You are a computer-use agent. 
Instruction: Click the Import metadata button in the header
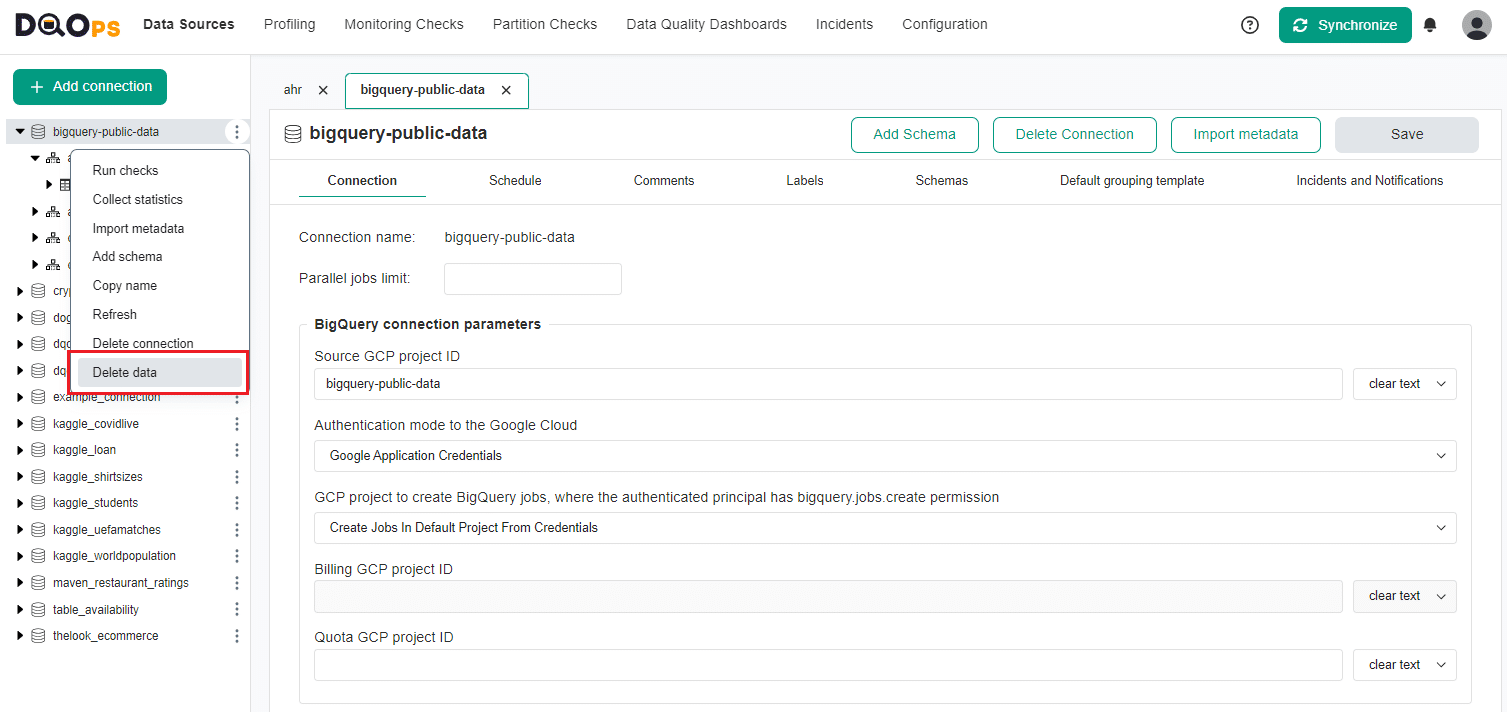(1246, 135)
